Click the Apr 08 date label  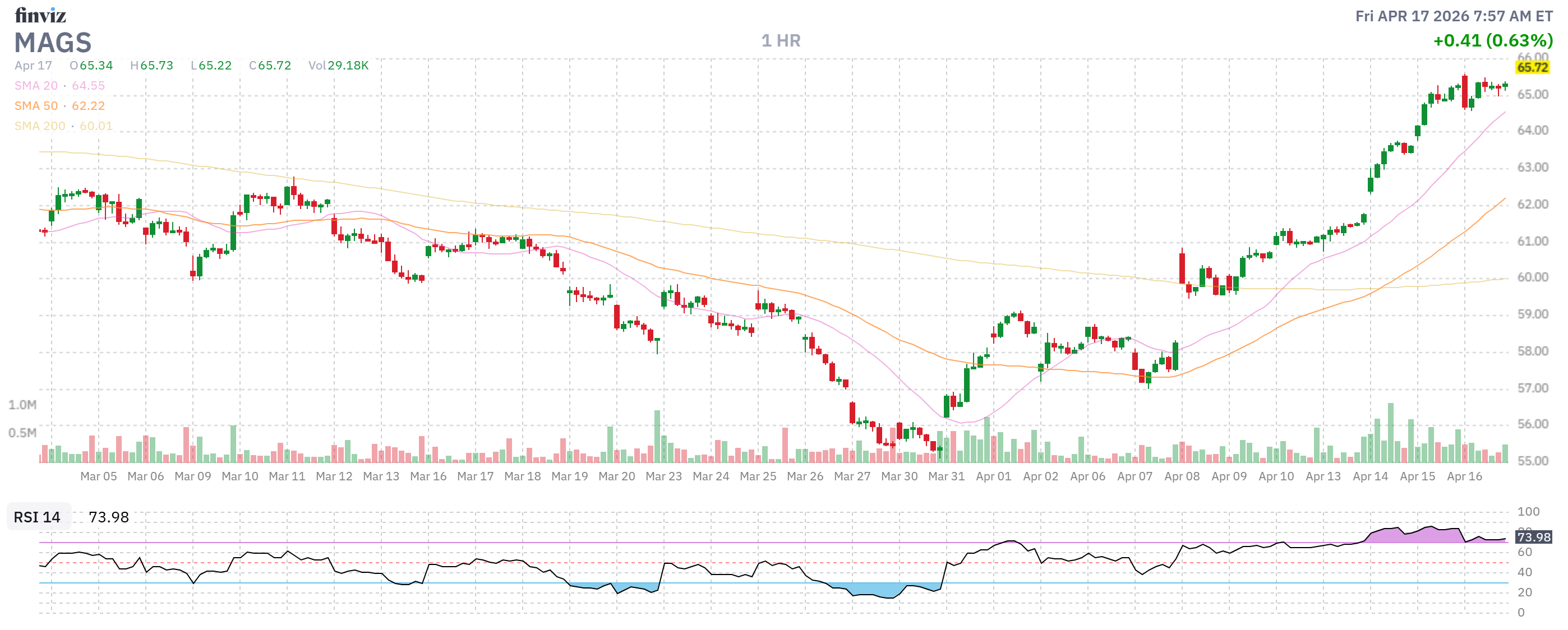pyautogui.click(x=1182, y=477)
